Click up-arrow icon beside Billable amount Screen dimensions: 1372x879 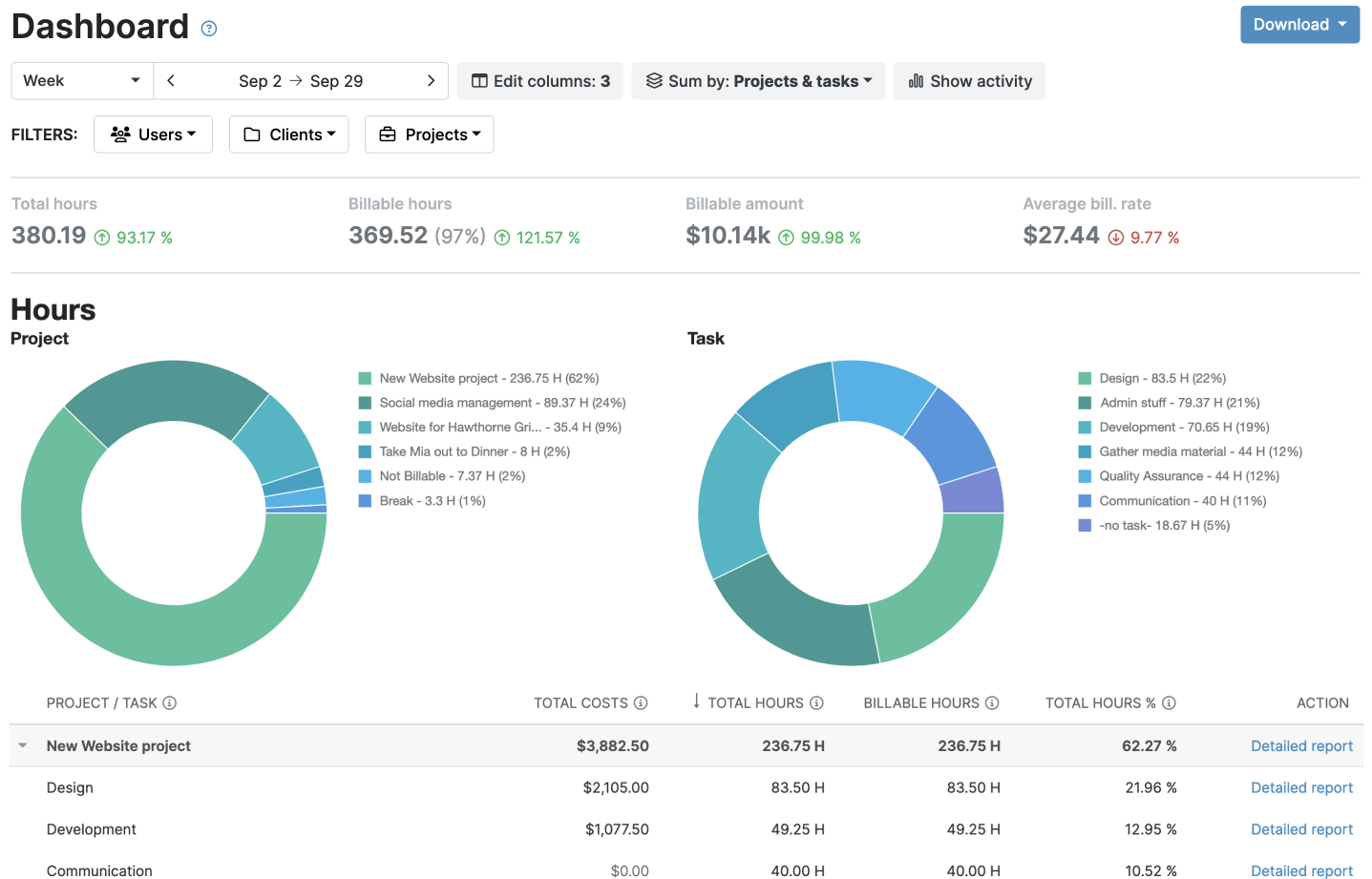pyautogui.click(x=786, y=238)
